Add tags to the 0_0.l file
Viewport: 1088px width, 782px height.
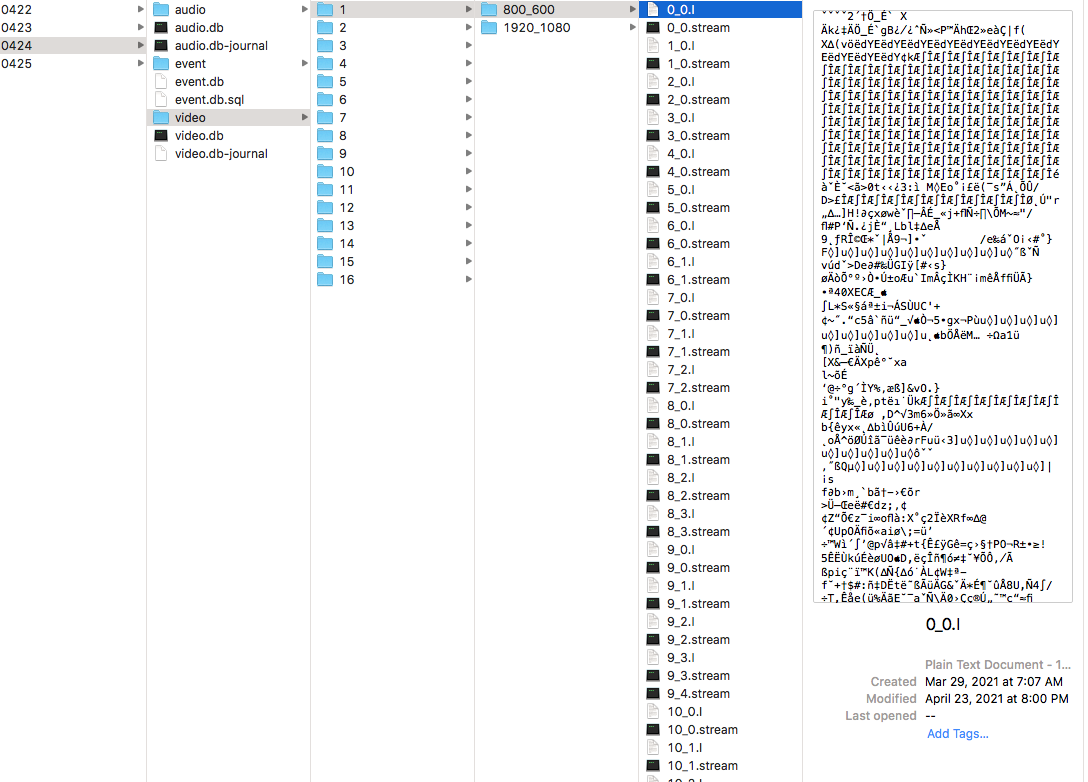[958, 734]
